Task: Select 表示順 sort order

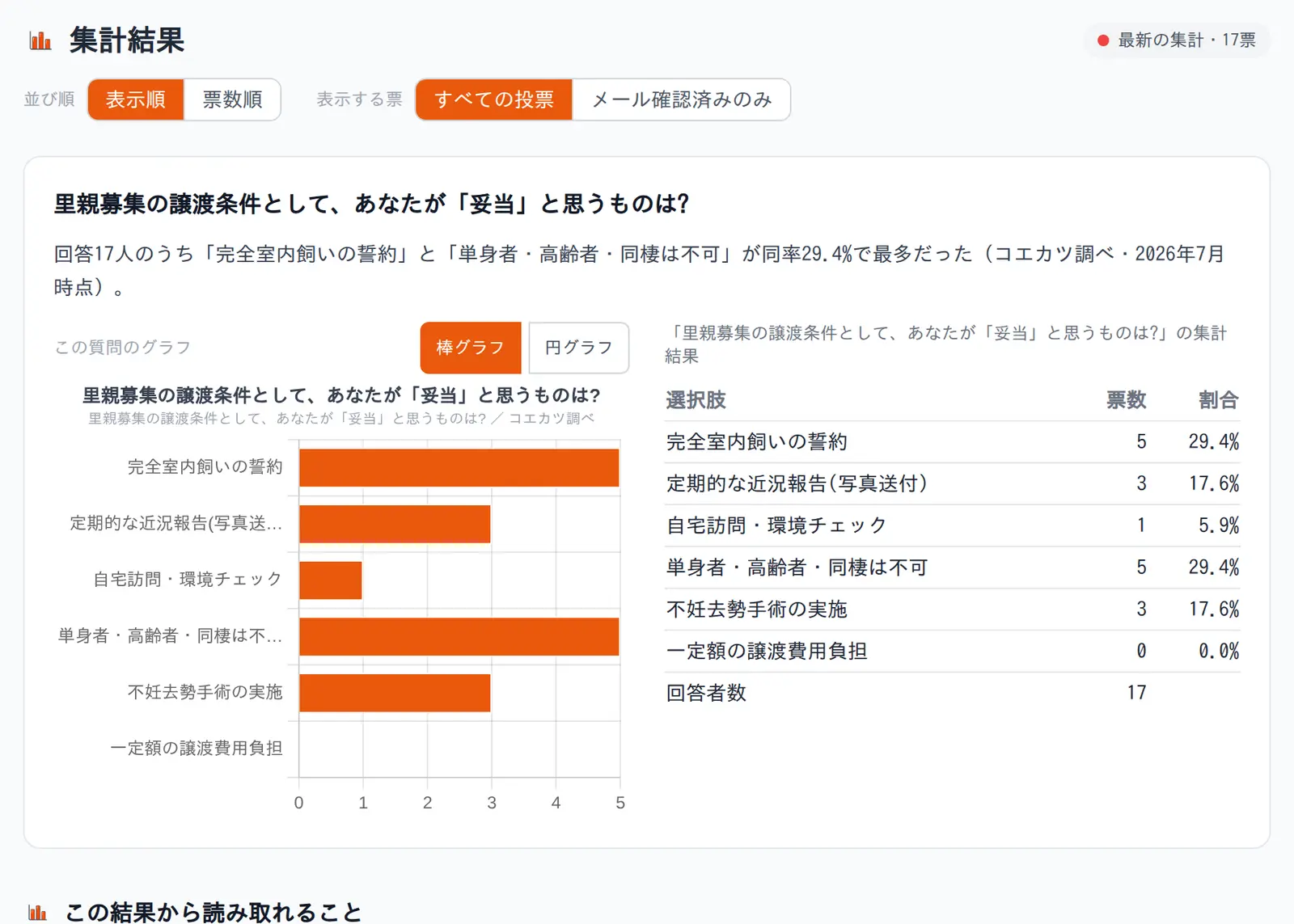Action: point(136,99)
